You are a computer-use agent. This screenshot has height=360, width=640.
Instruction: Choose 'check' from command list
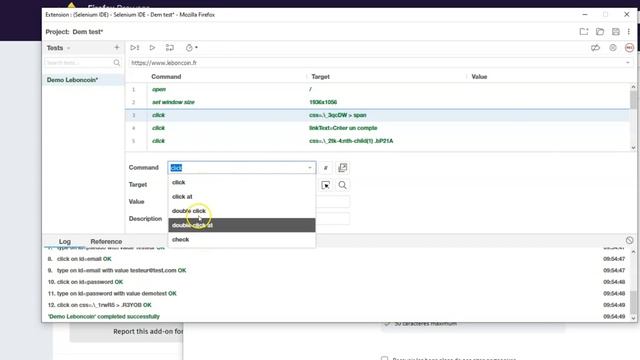pyautogui.click(x=242, y=240)
